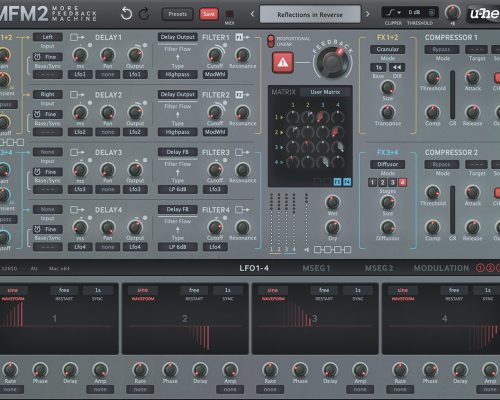Click the MIDI activity indicator
Image resolution: width=500 pixels, height=400 pixels.
229,14
